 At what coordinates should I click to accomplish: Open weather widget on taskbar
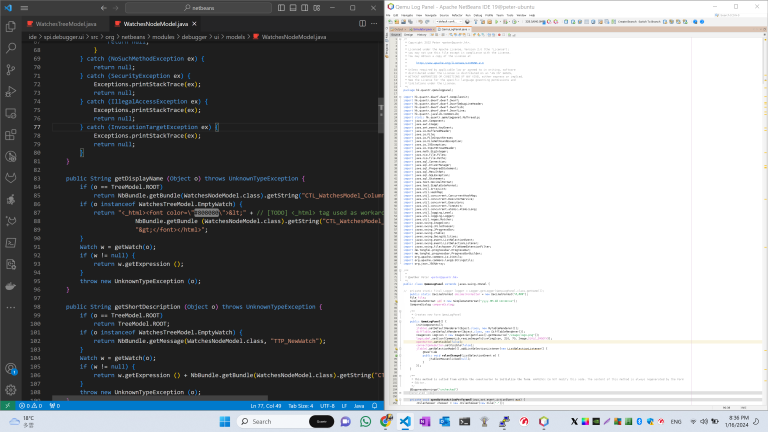click(21, 421)
